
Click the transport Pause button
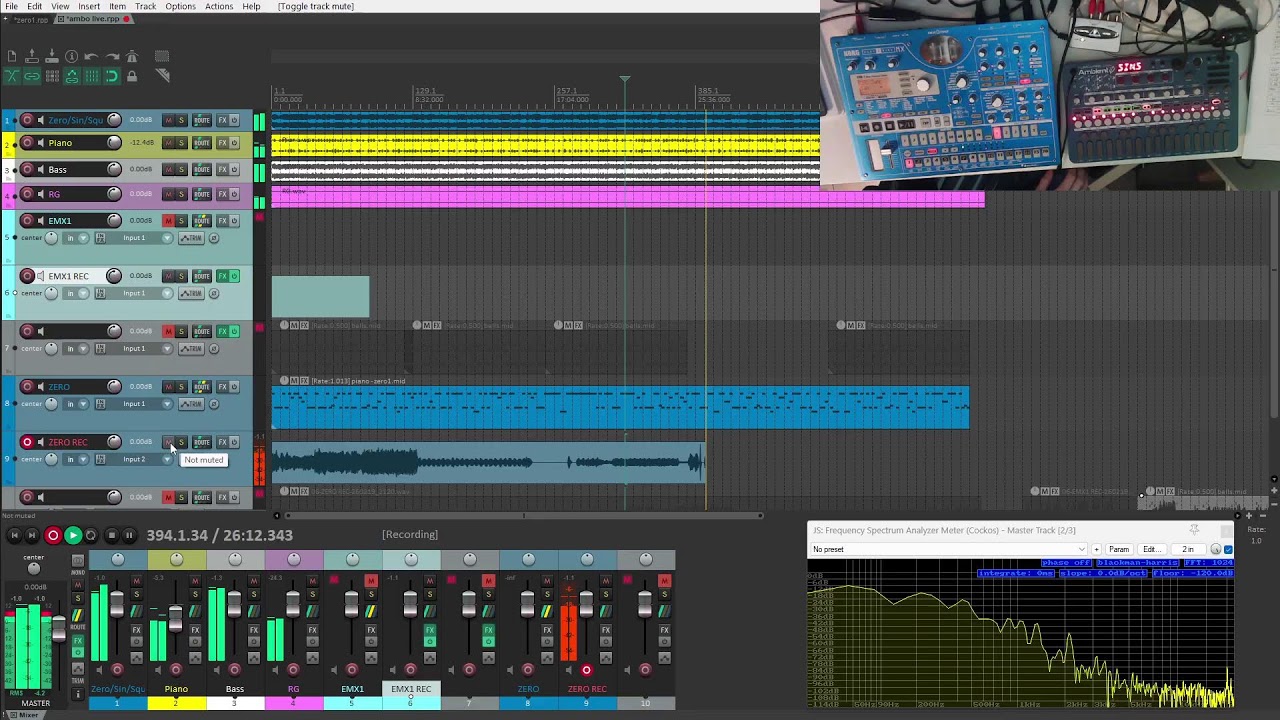[x=129, y=535]
